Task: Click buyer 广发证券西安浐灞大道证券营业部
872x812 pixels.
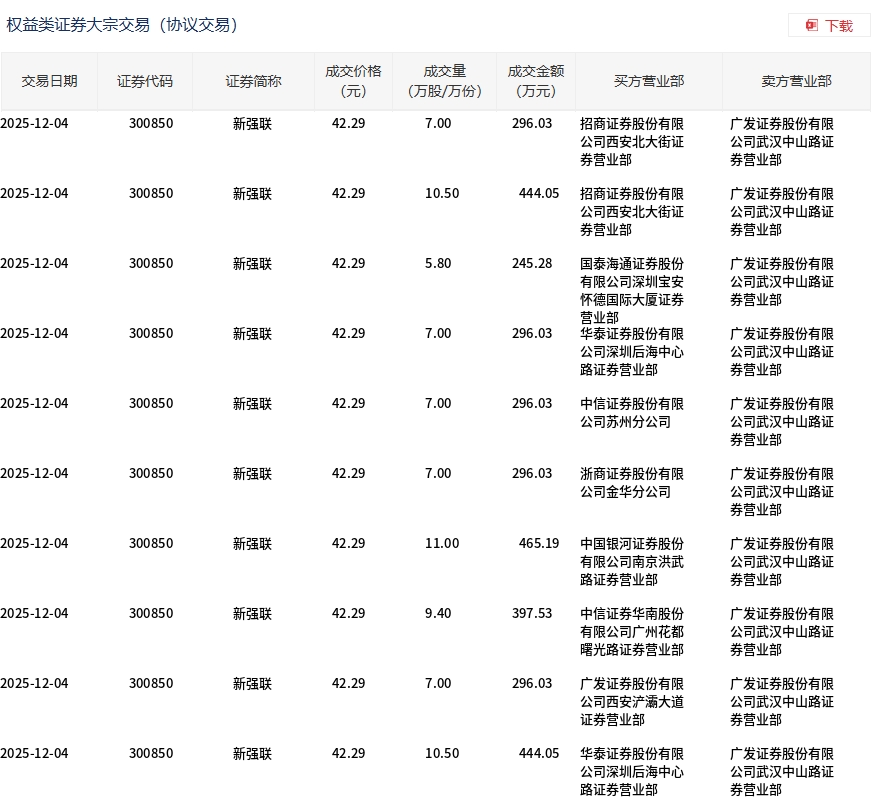Action: pyautogui.click(x=632, y=702)
